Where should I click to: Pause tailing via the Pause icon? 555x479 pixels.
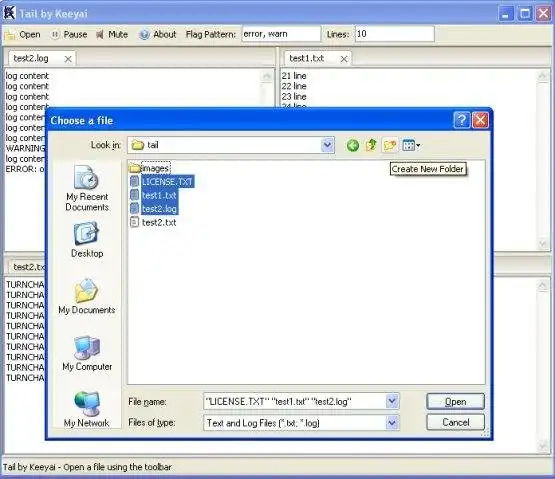pos(55,34)
